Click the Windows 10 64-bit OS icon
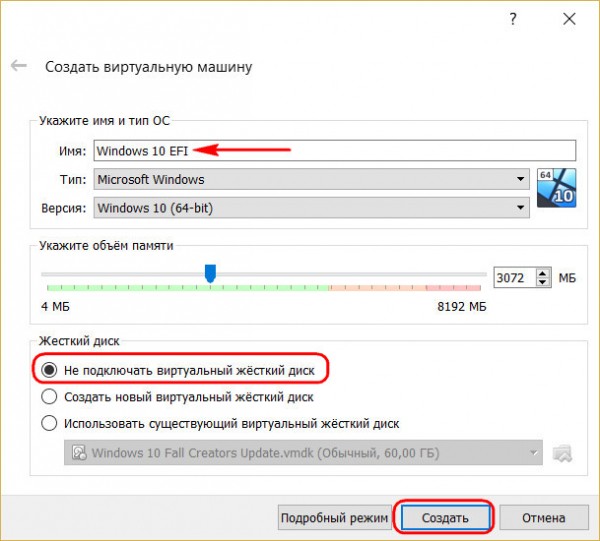The image size is (600, 541). pyautogui.click(x=556, y=188)
